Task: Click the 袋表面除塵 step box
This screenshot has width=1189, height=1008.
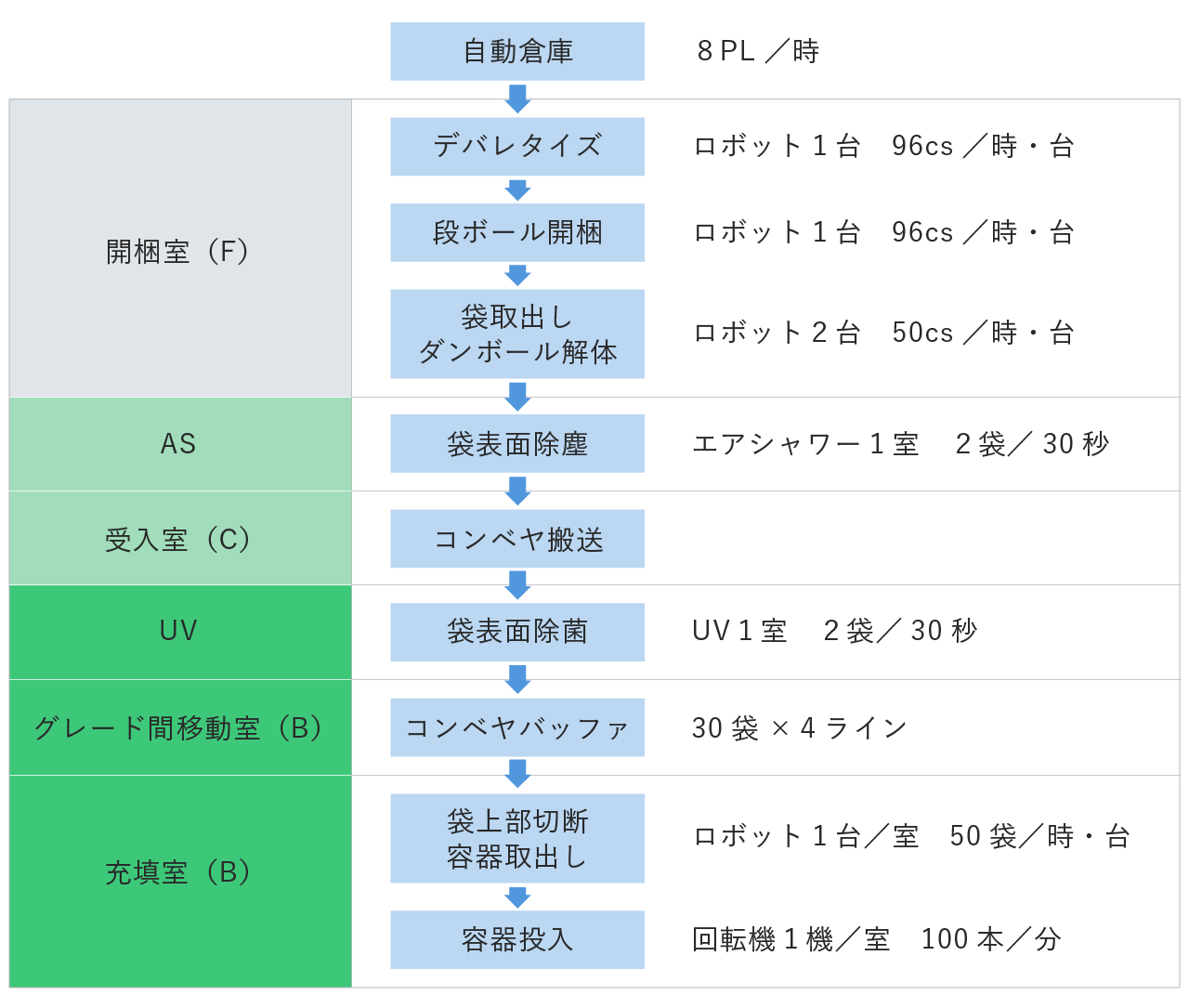Action: (517, 443)
